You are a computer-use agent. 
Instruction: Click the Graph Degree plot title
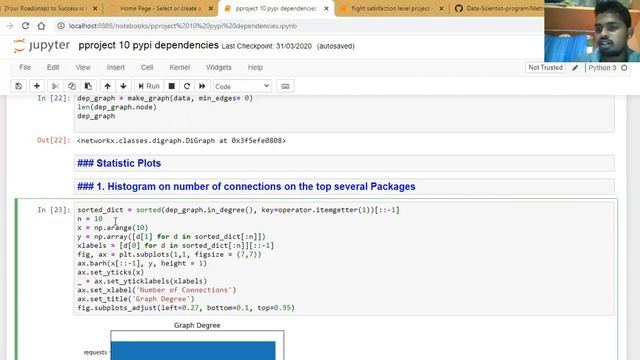[197, 325]
